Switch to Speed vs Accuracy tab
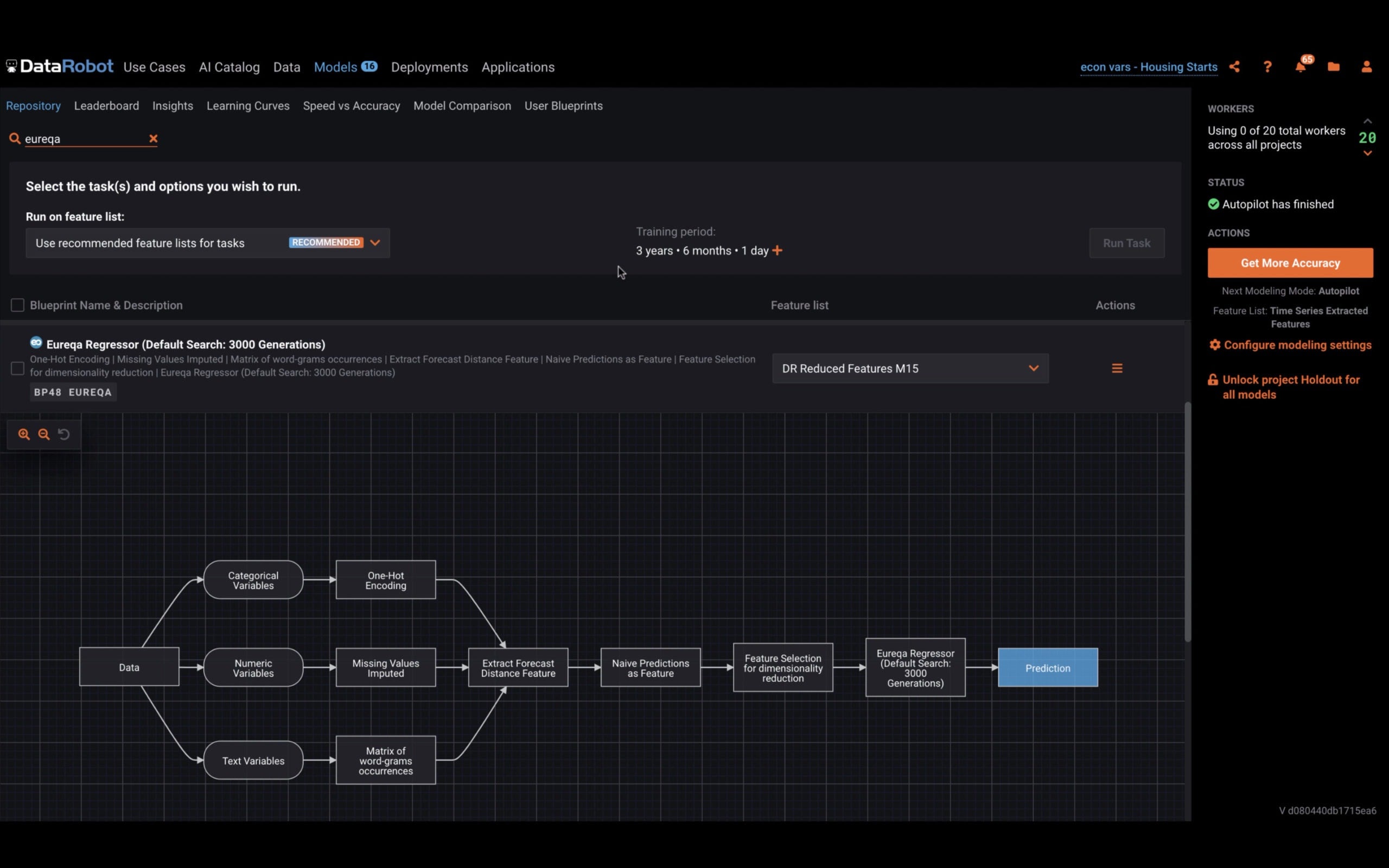Viewport: 1389px width, 868px height. coord(351,106)
